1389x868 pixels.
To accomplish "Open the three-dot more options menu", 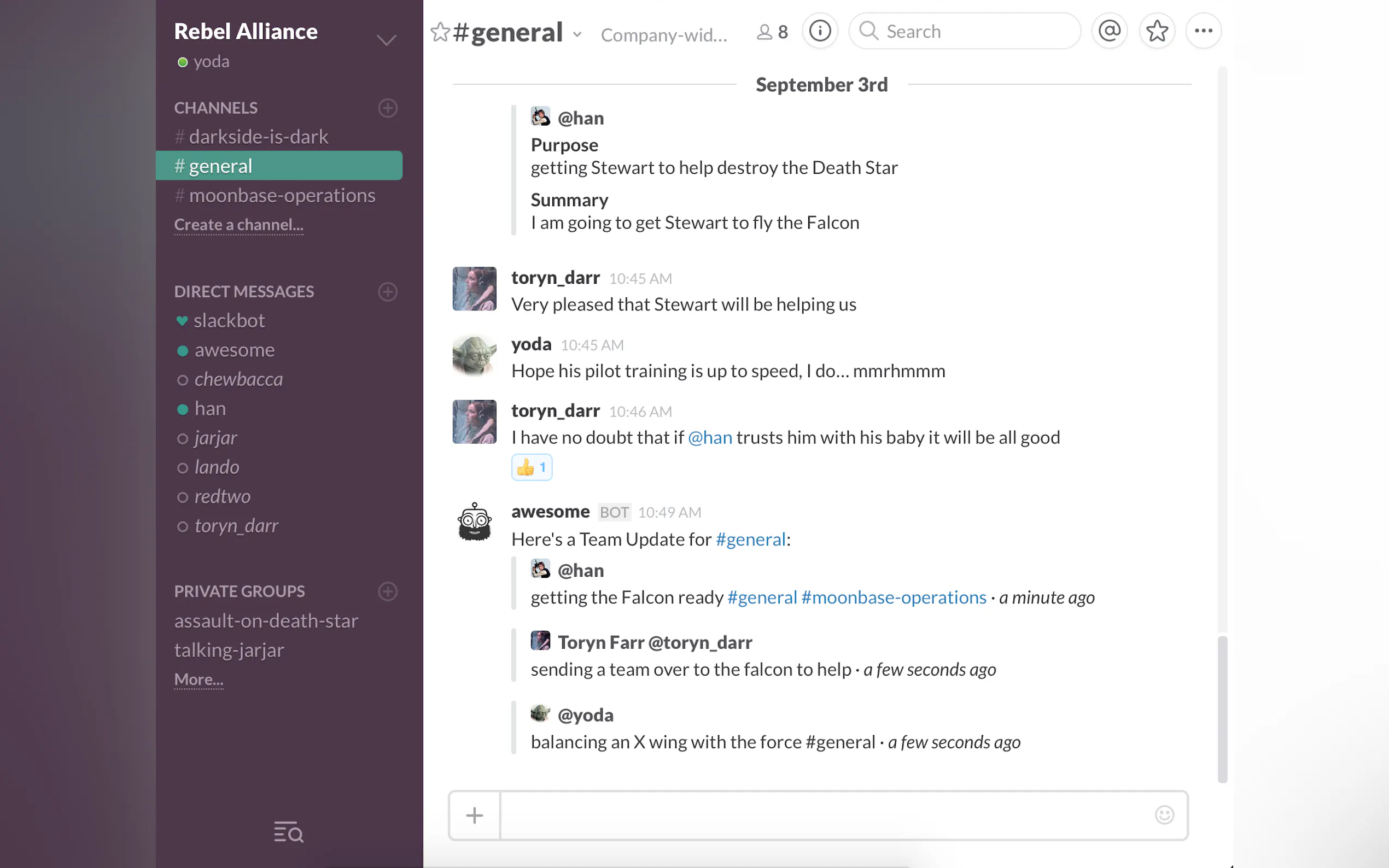I will pos(1204,31).
